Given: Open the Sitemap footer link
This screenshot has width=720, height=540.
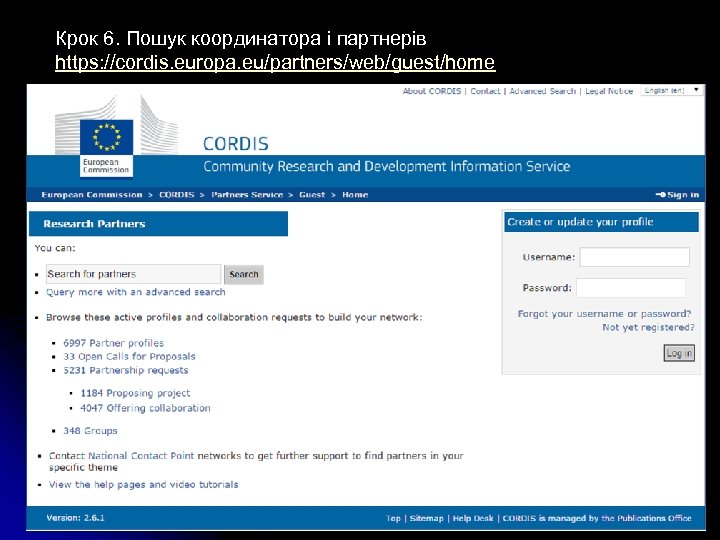Looking at the screenshot, I should (x=427, y=518).
